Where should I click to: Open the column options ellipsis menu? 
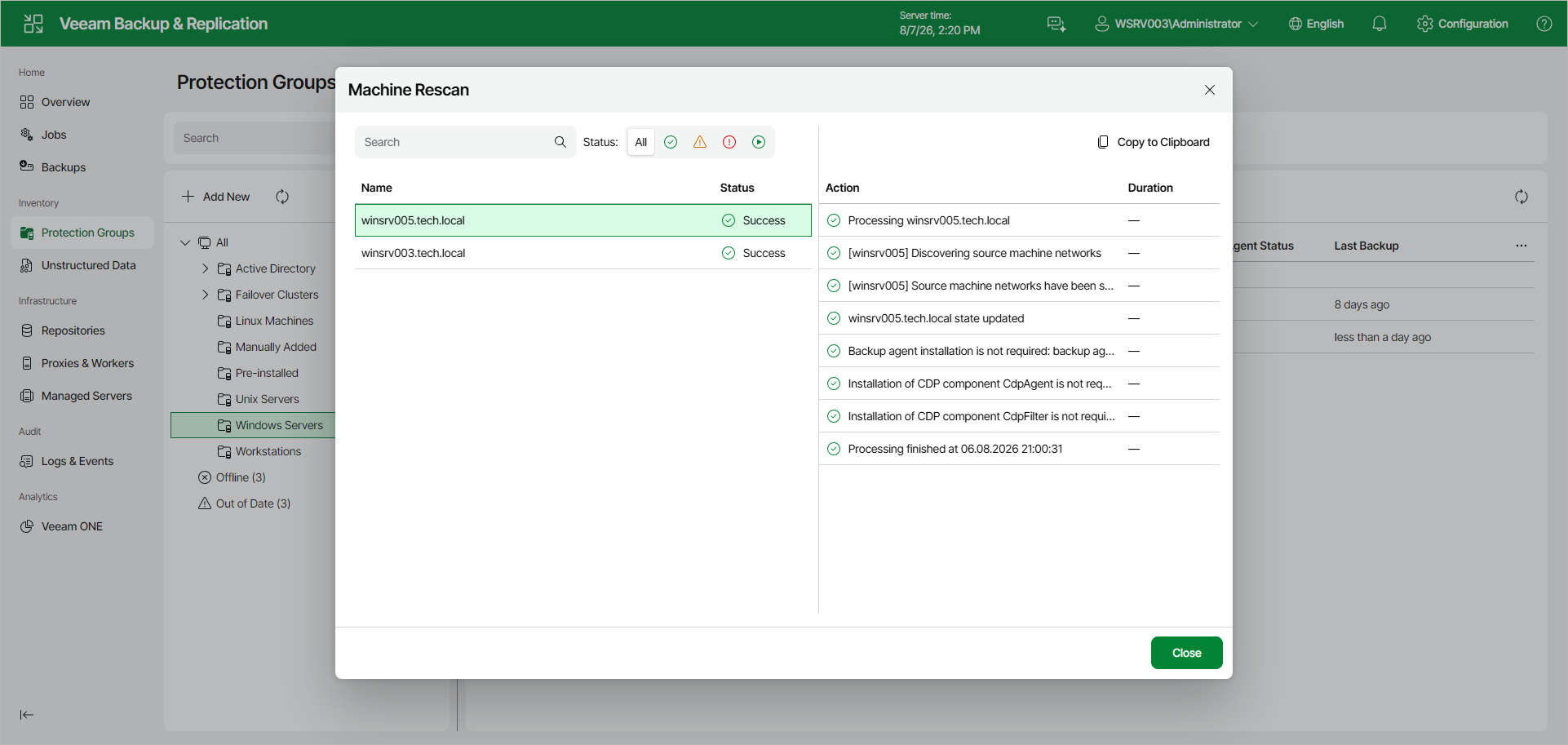point(1521,246)
